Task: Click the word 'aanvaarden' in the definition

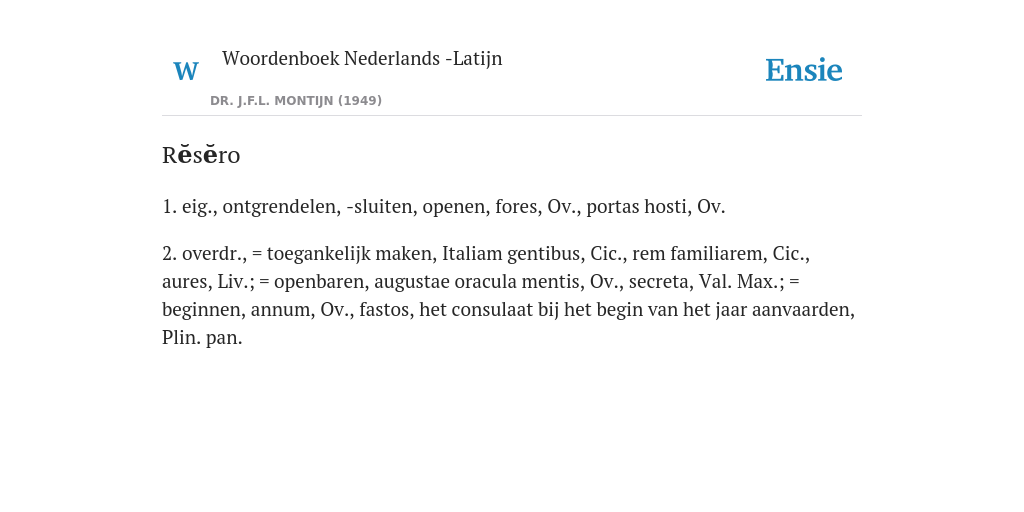Action: (x=801, y=310)
